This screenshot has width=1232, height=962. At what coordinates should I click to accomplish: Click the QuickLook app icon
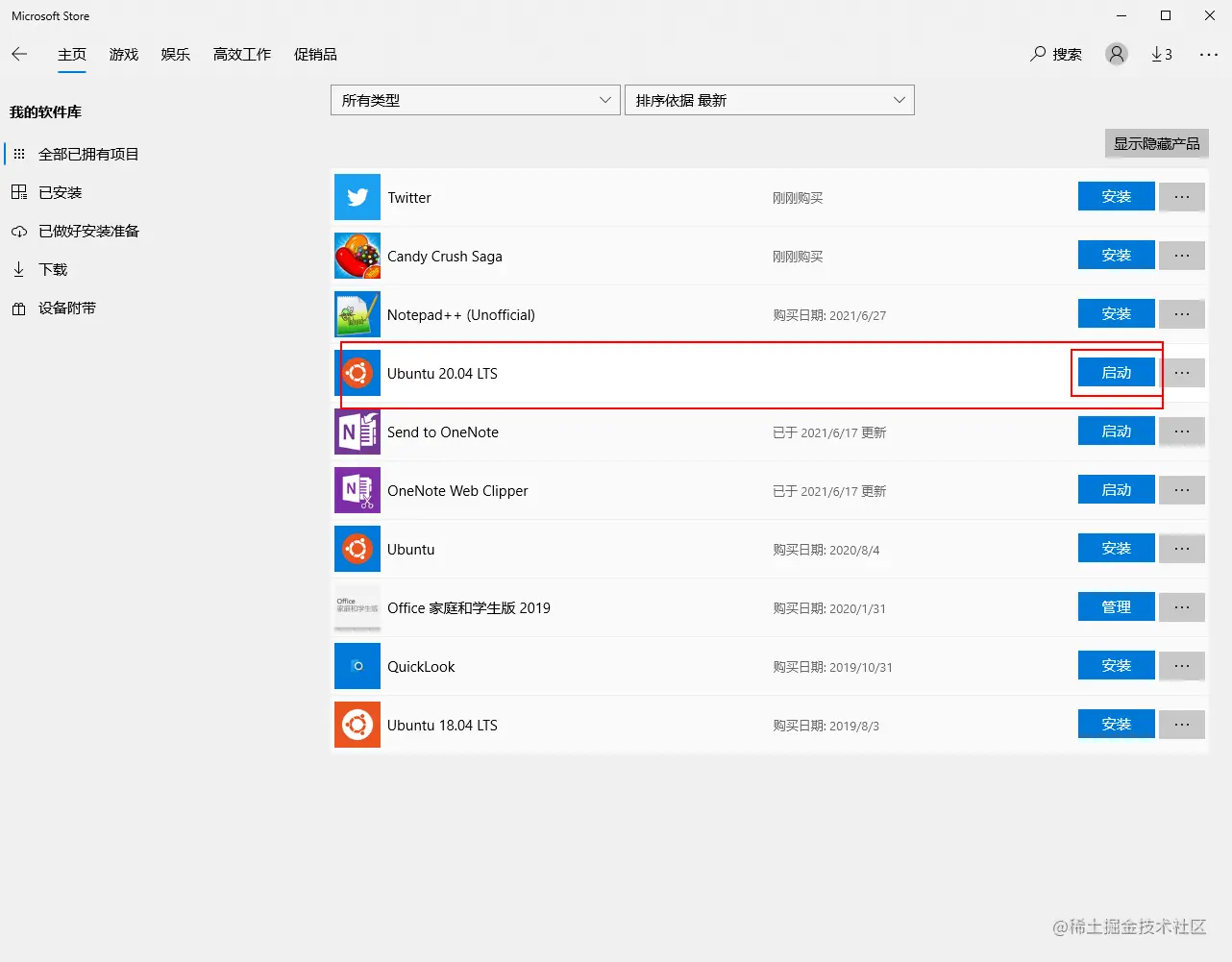[x=357, y=666]
